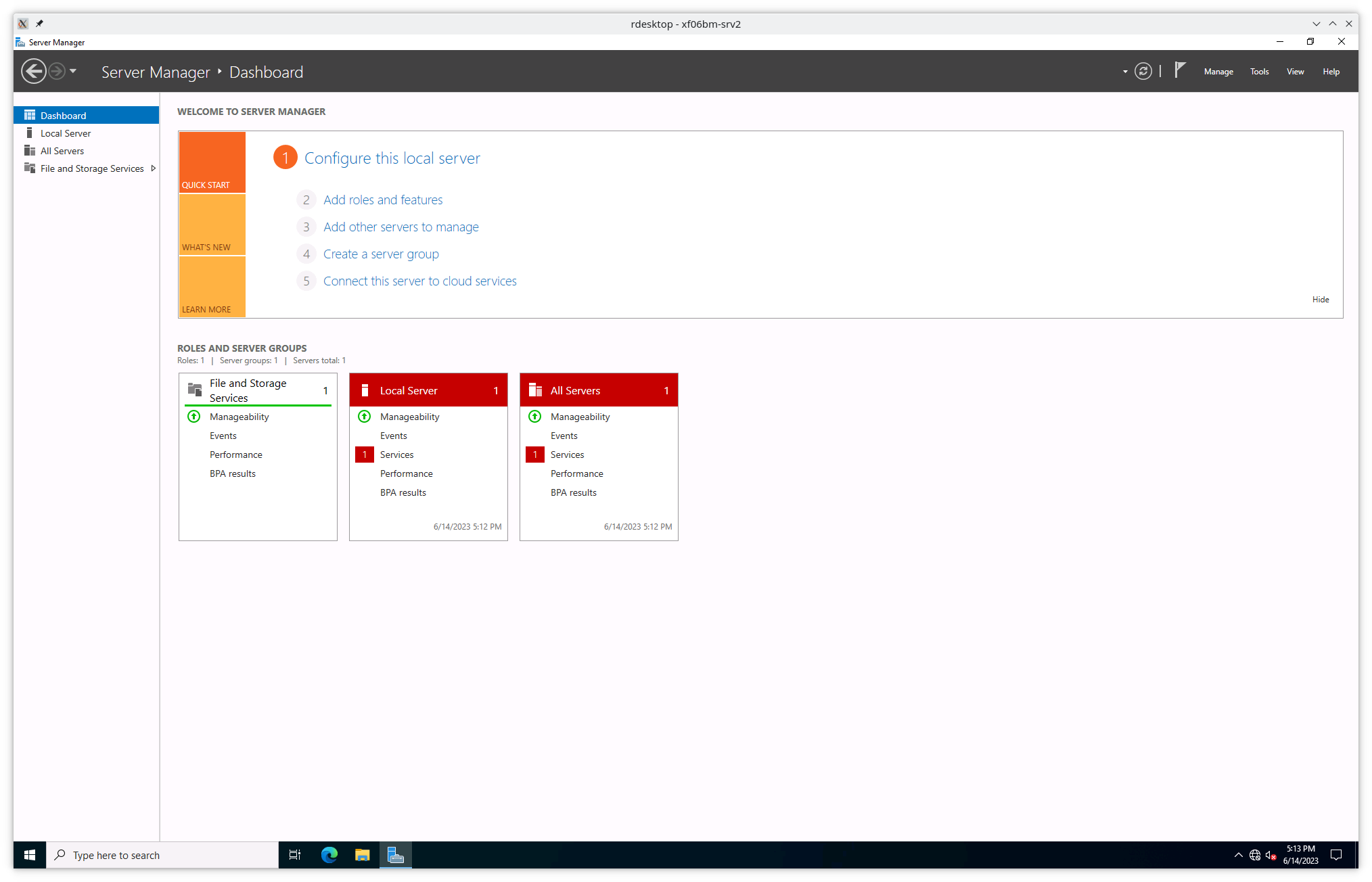
Task: Open Local Server tile header
Action: [428, 390]
